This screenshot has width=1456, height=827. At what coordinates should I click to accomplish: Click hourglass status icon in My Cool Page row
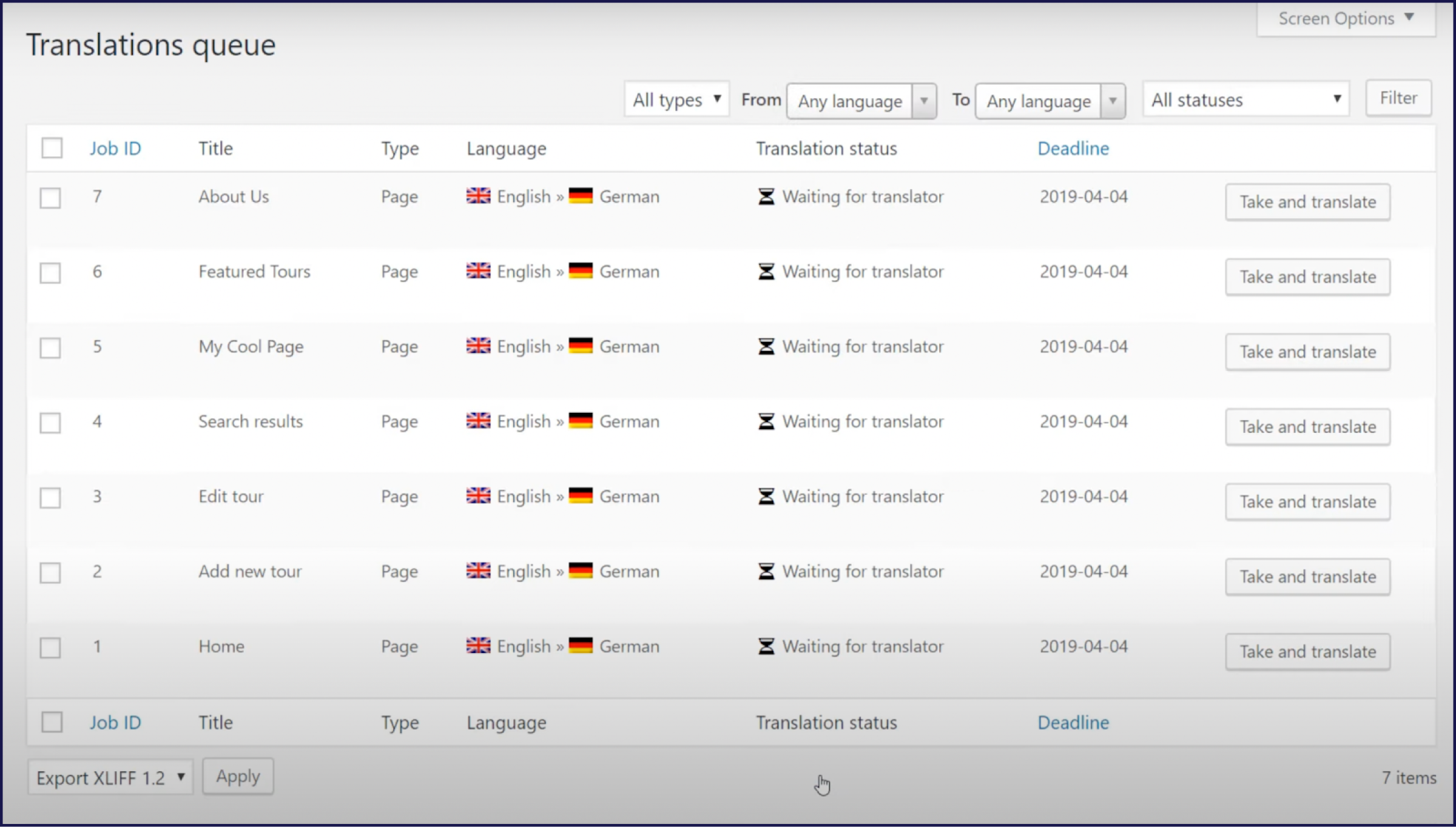766,346
